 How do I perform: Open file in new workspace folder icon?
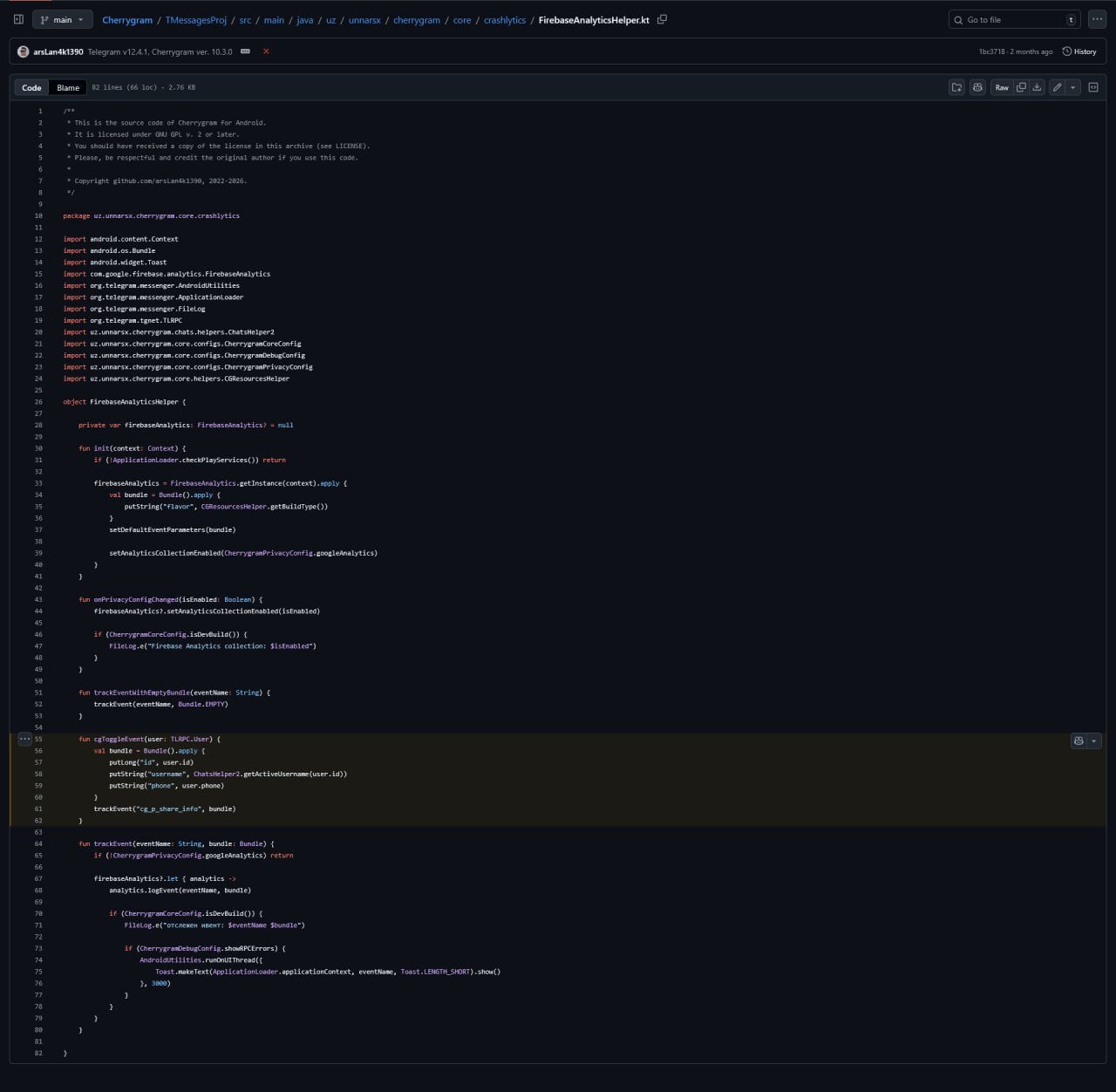tap(956, 87)
